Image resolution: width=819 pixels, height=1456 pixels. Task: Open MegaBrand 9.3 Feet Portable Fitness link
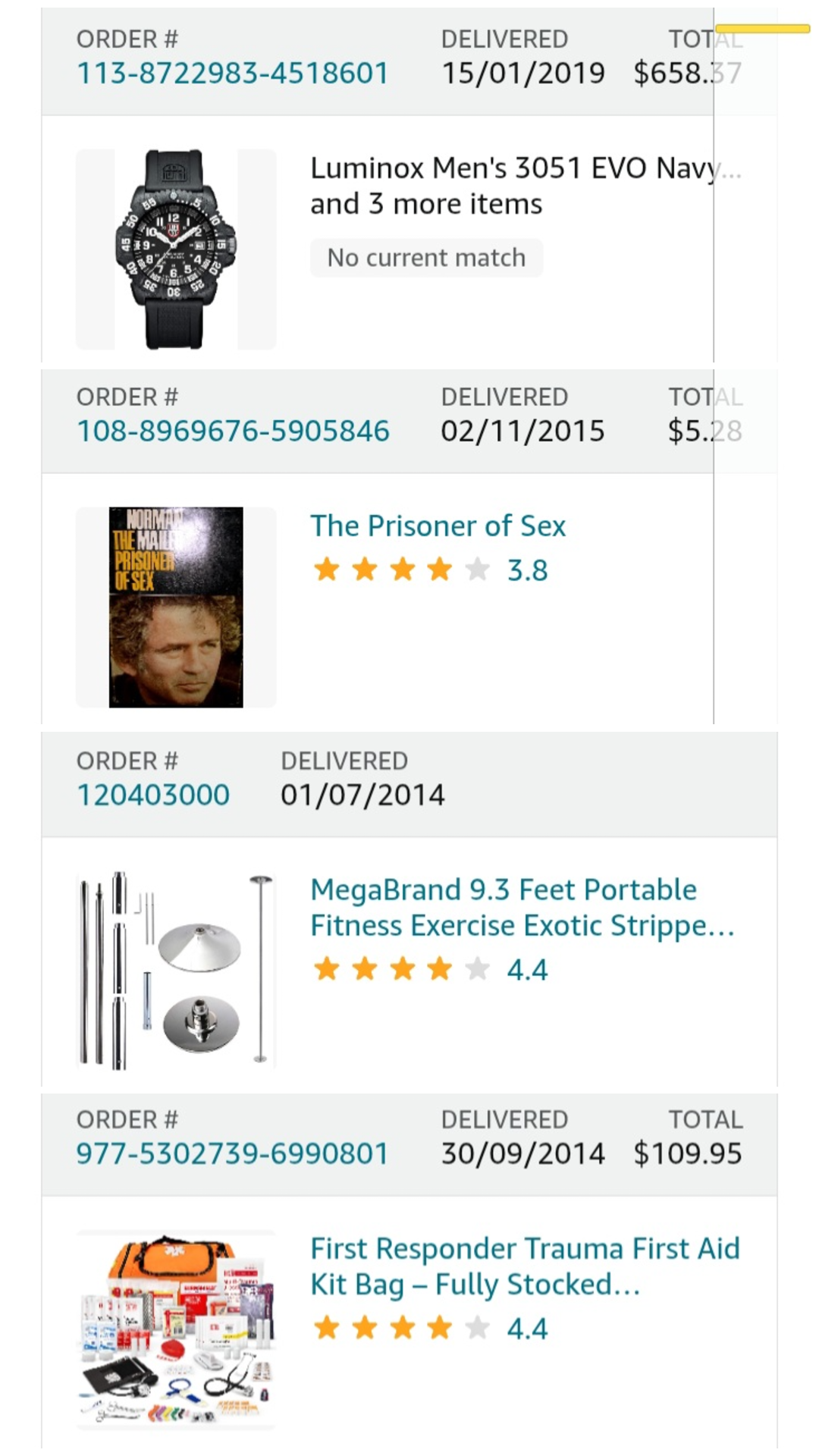(x=522, y=908)
